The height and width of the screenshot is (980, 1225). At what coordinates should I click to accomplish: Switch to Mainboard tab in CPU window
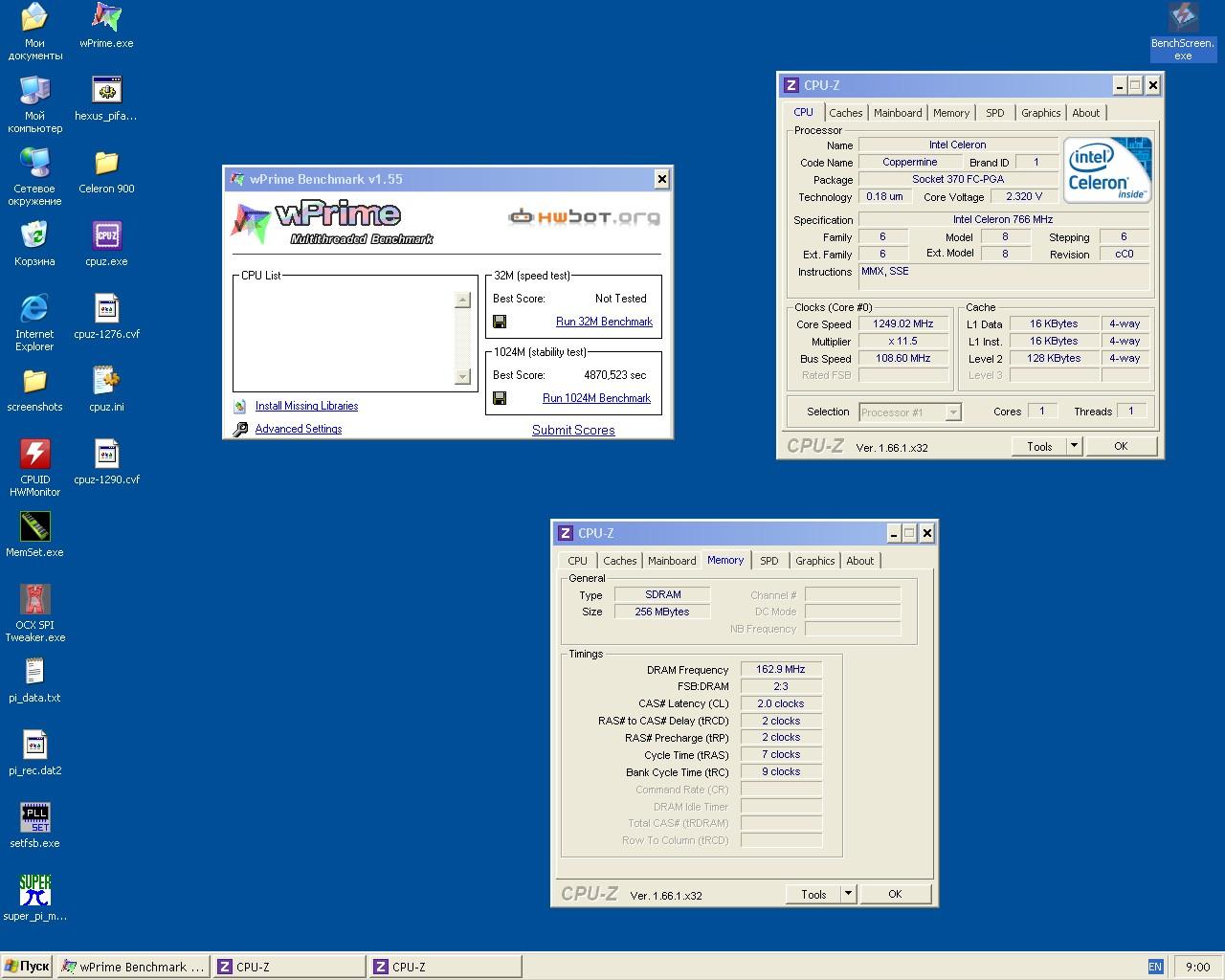coord(898,113)
